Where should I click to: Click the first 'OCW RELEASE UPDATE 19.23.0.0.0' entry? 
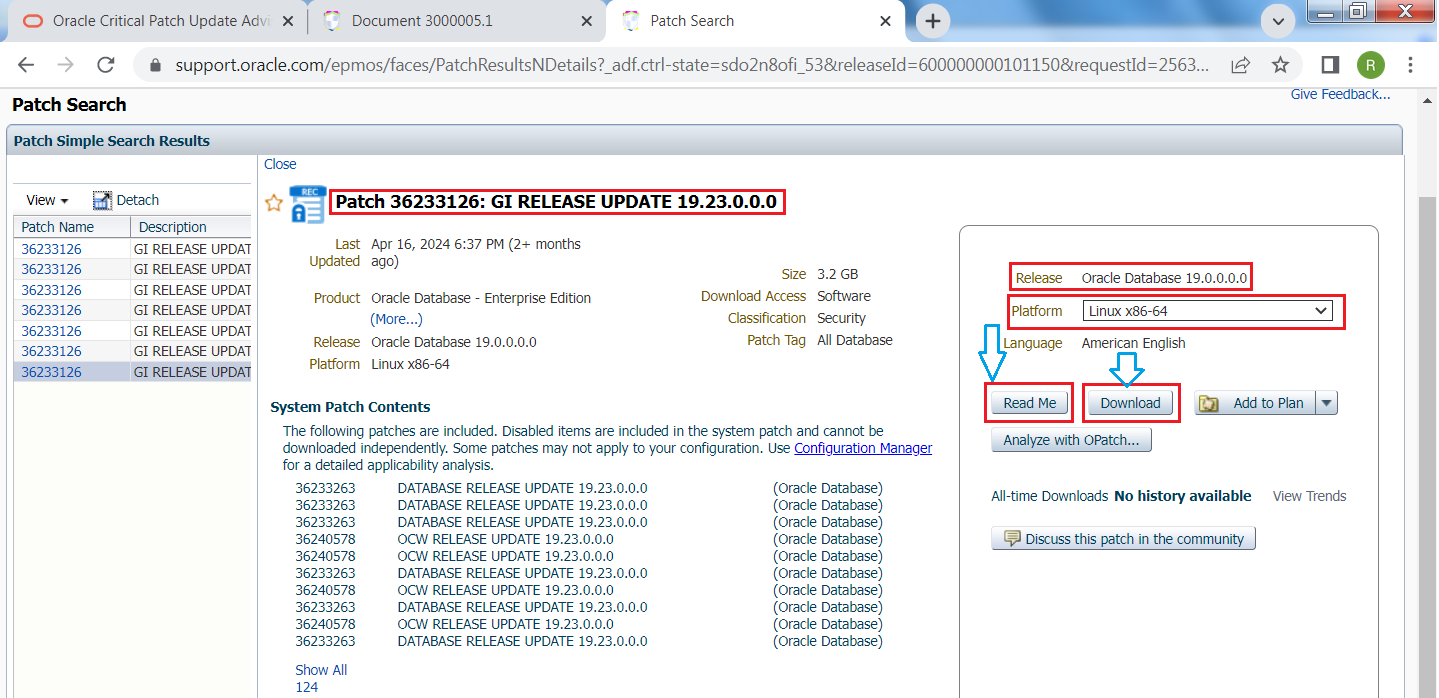505,539
